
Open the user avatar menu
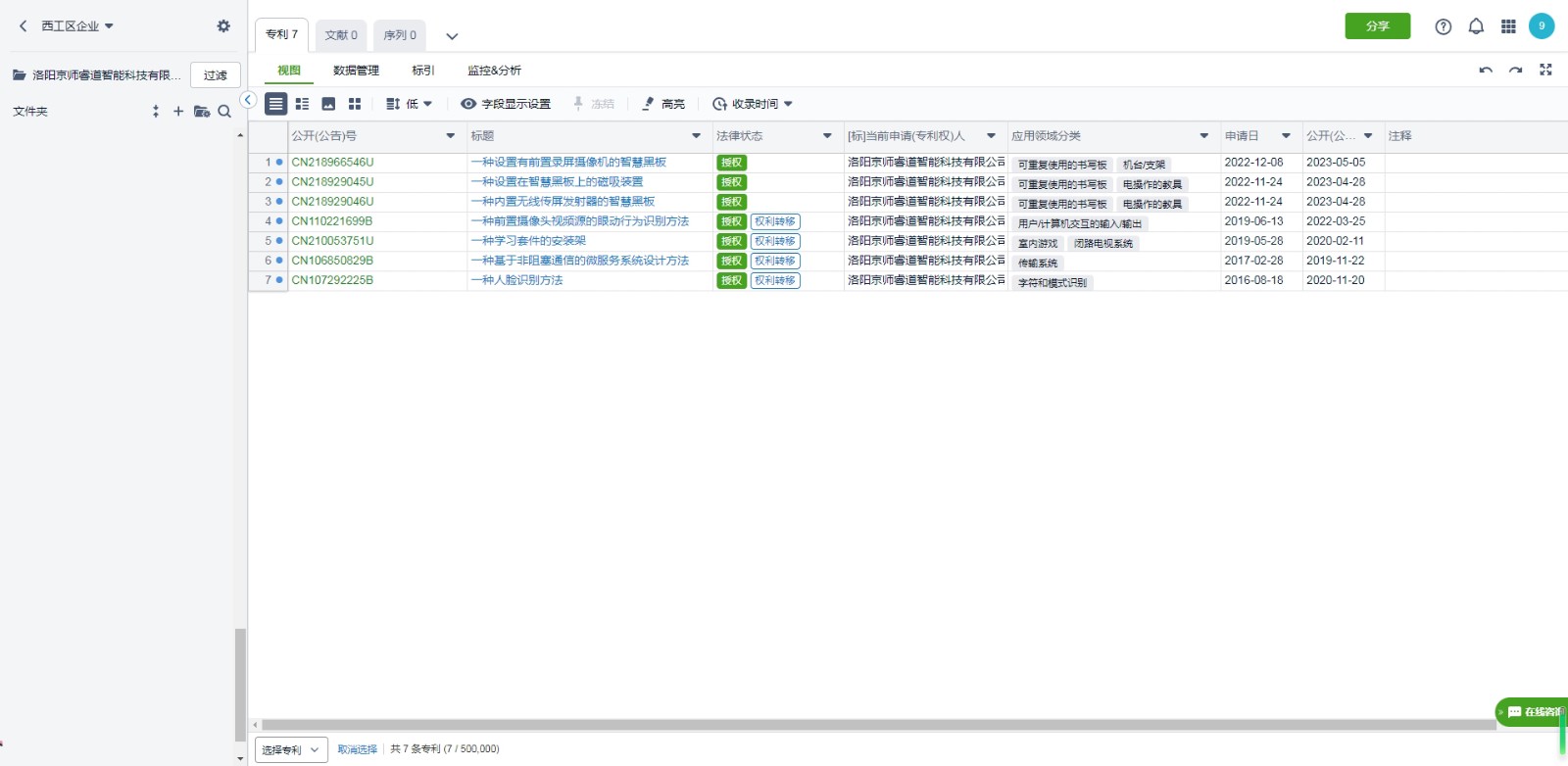tap(1542, 26)
